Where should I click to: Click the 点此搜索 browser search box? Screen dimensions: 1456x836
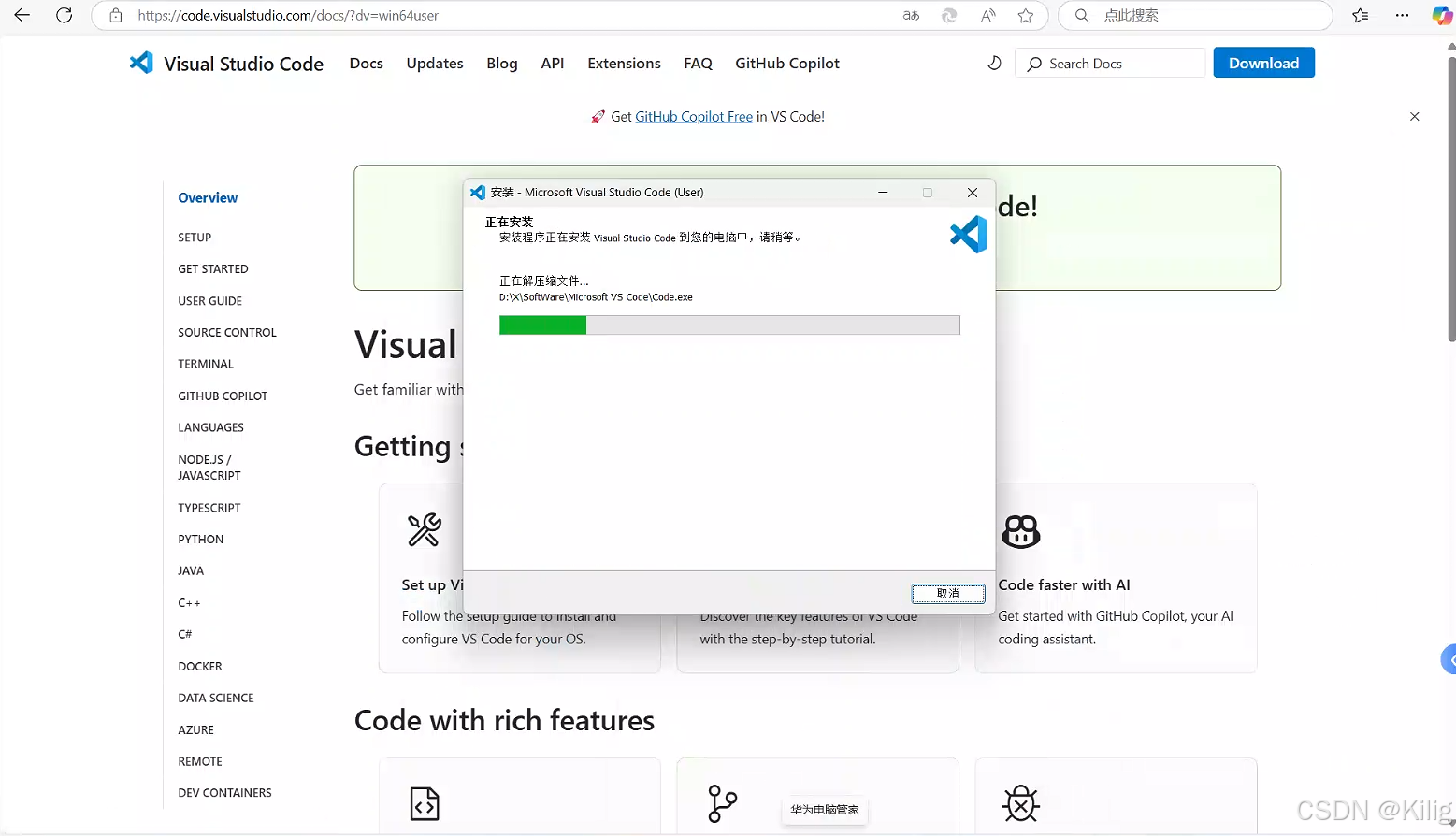click(1196, 15)
